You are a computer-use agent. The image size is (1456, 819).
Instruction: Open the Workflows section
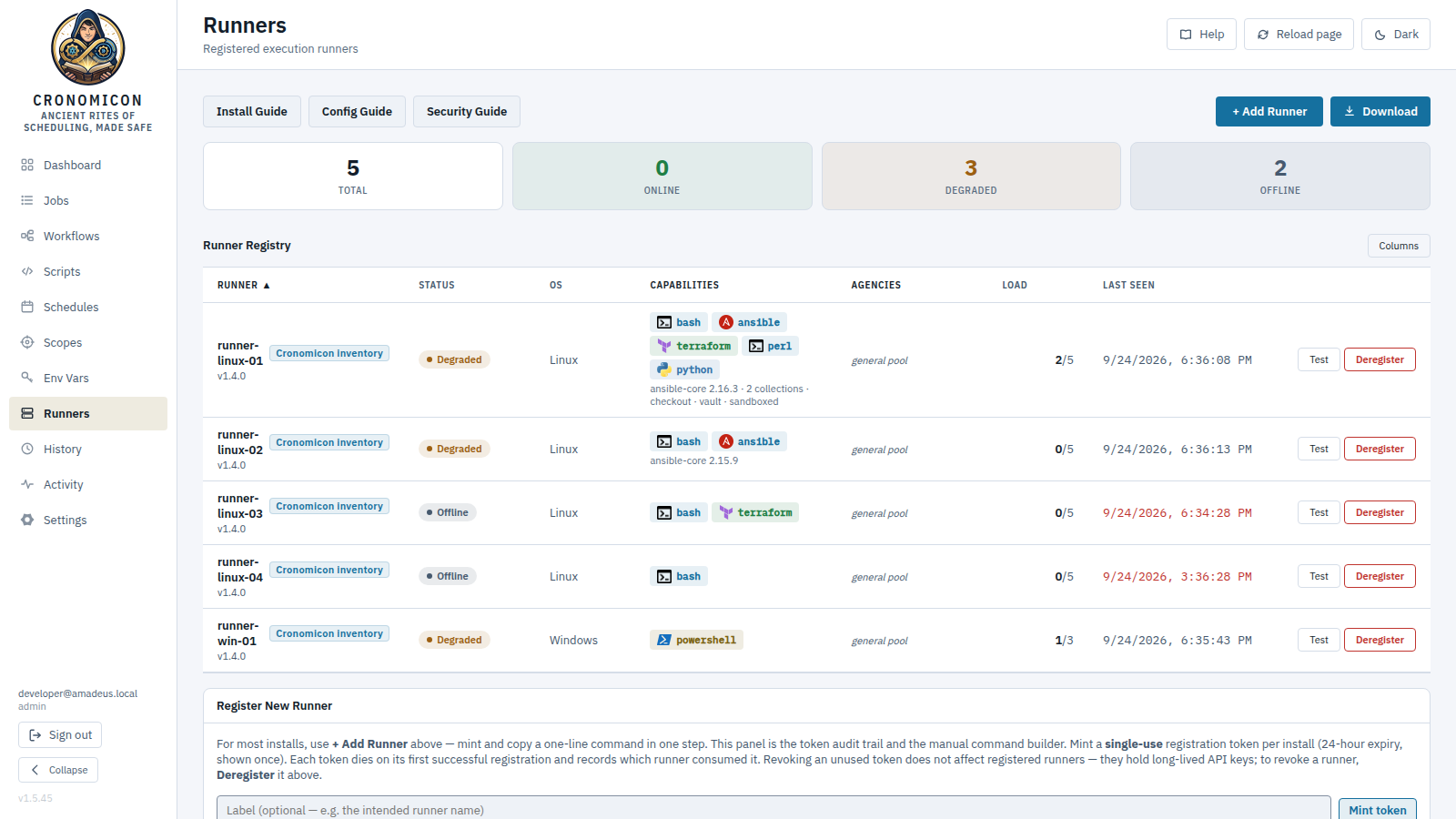coord(88,236)
